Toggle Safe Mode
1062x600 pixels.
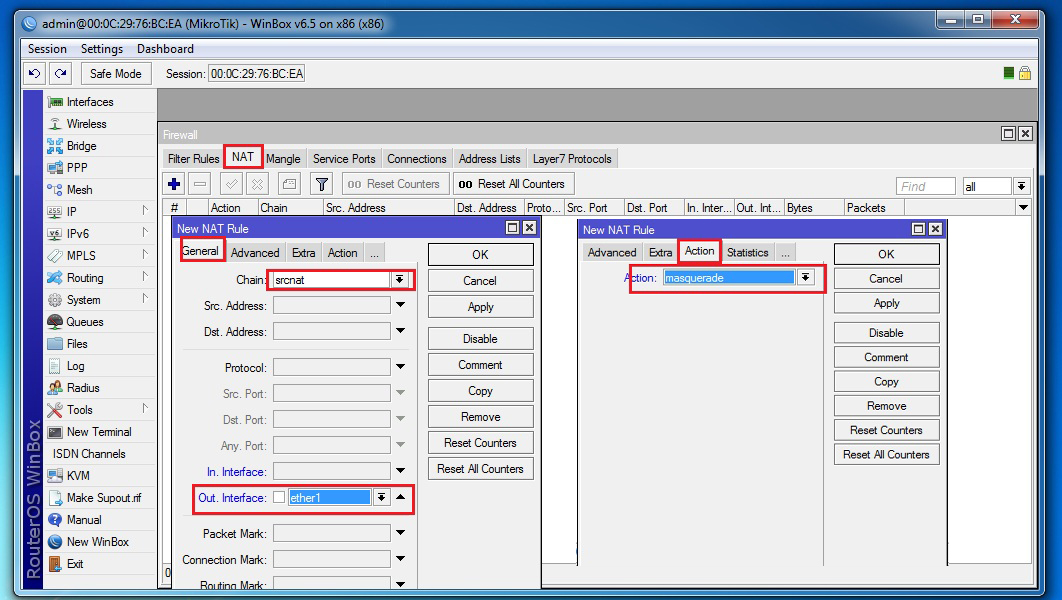pos(116,73)
